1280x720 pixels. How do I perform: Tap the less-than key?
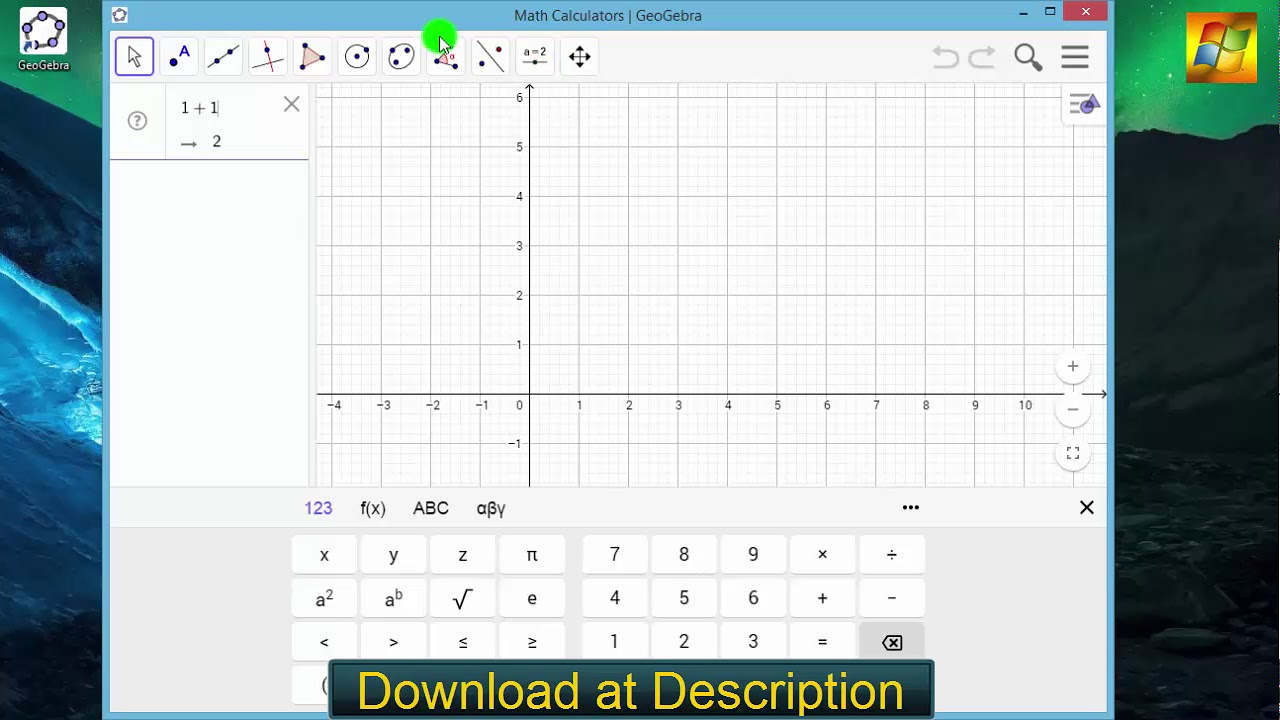[x=324, y=642]
